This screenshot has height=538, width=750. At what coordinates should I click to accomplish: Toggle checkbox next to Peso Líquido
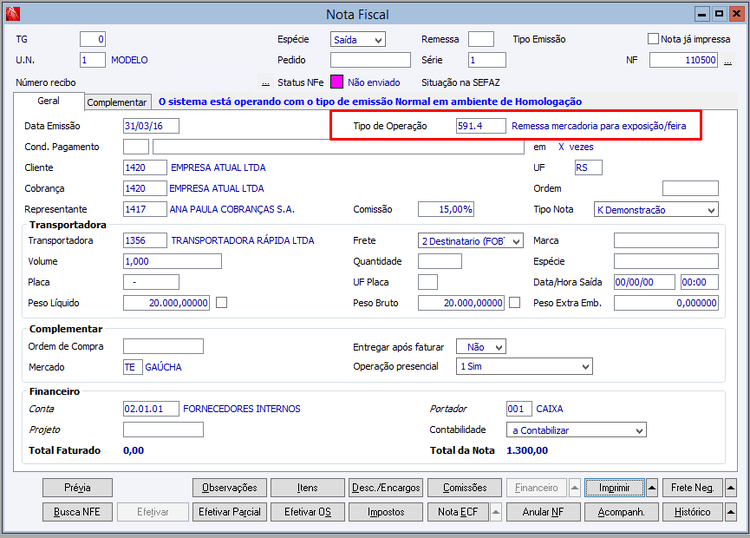click(x=221, y=303)
